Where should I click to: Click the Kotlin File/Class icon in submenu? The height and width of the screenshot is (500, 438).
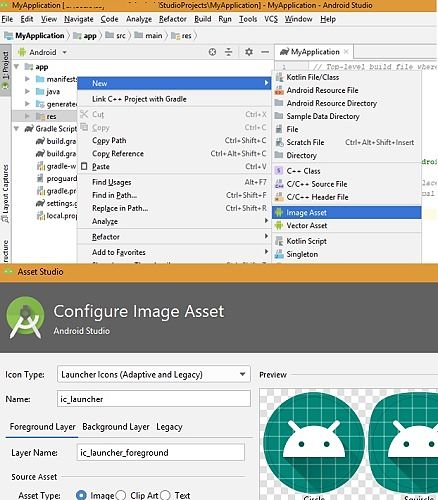tap(279, 77)
